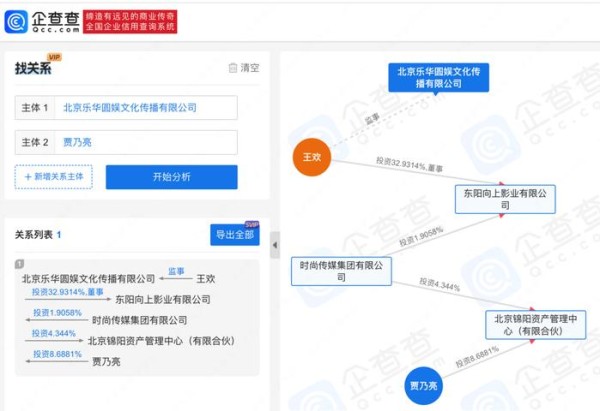The image size is (600, 411).
Task: Click the trash icon next to 清空
Action: click(233, 68)
